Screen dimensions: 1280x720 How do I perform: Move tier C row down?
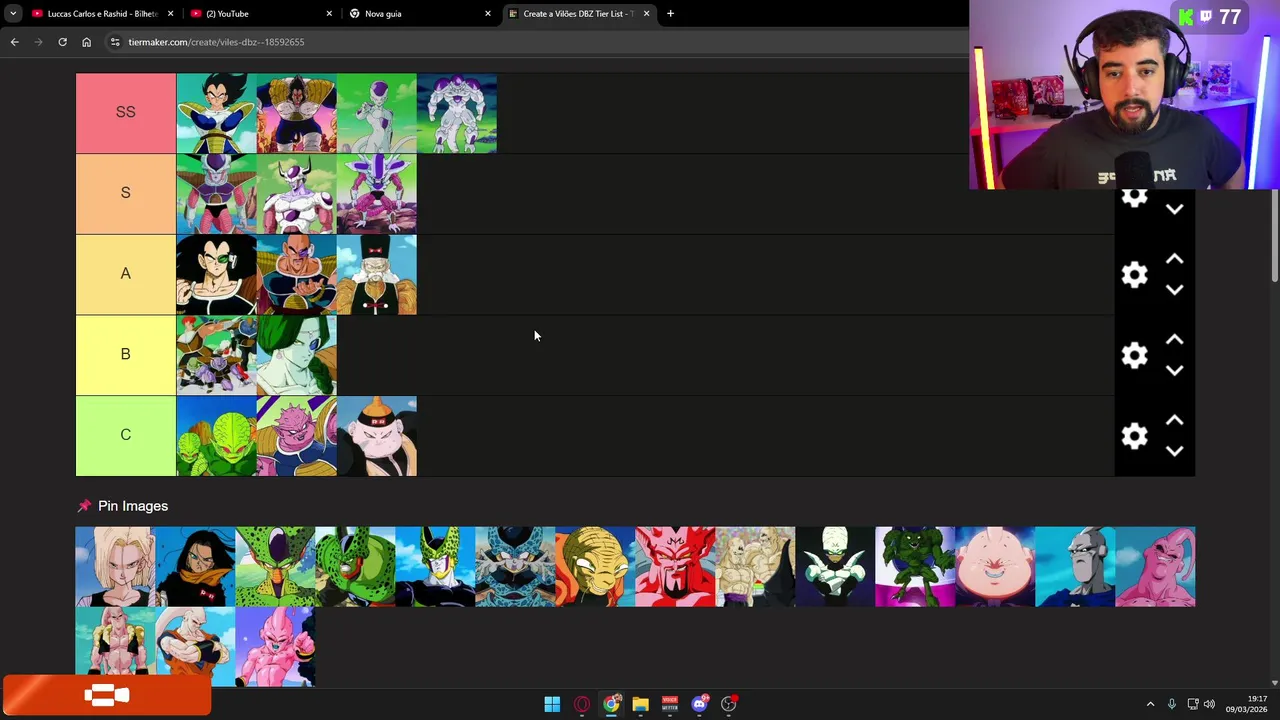[x=1175, y=451]
